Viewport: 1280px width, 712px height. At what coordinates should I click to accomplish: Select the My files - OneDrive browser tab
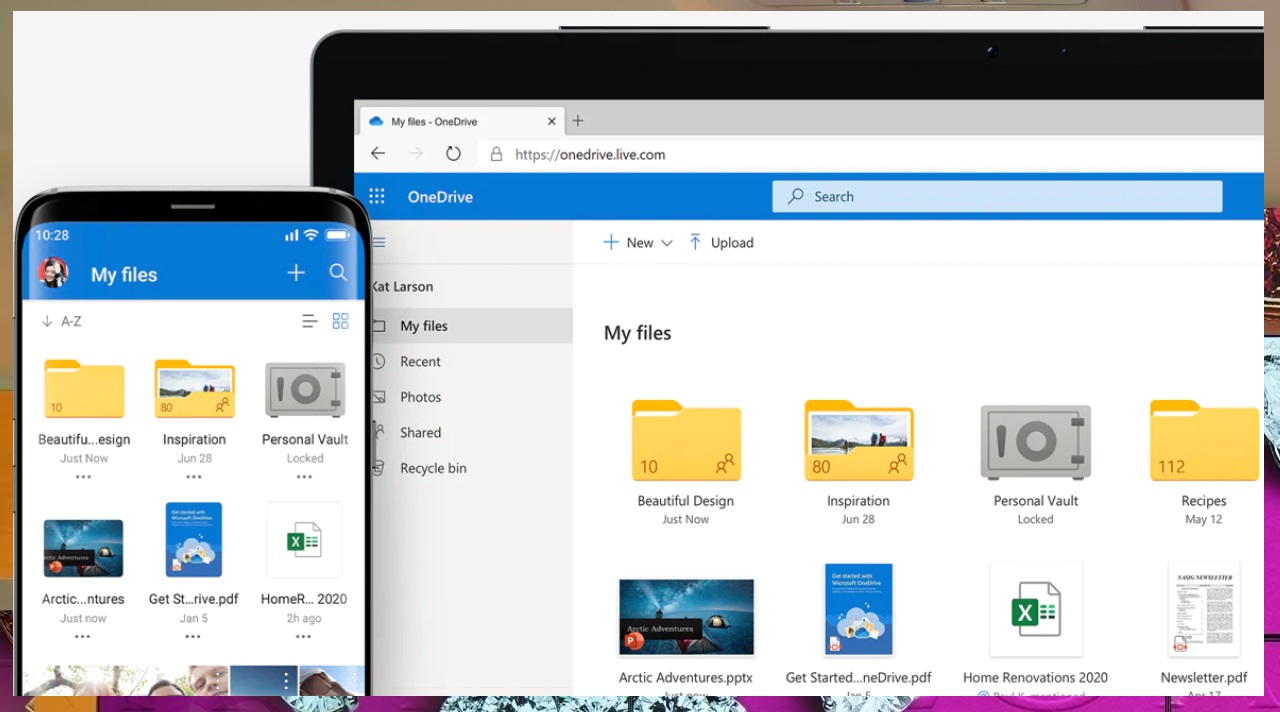[461, 121]
